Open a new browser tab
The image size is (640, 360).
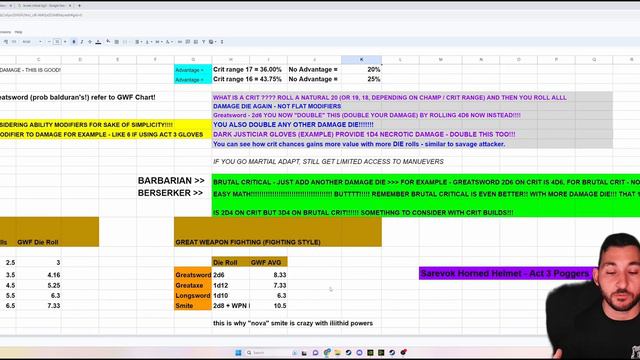(79, 6)
